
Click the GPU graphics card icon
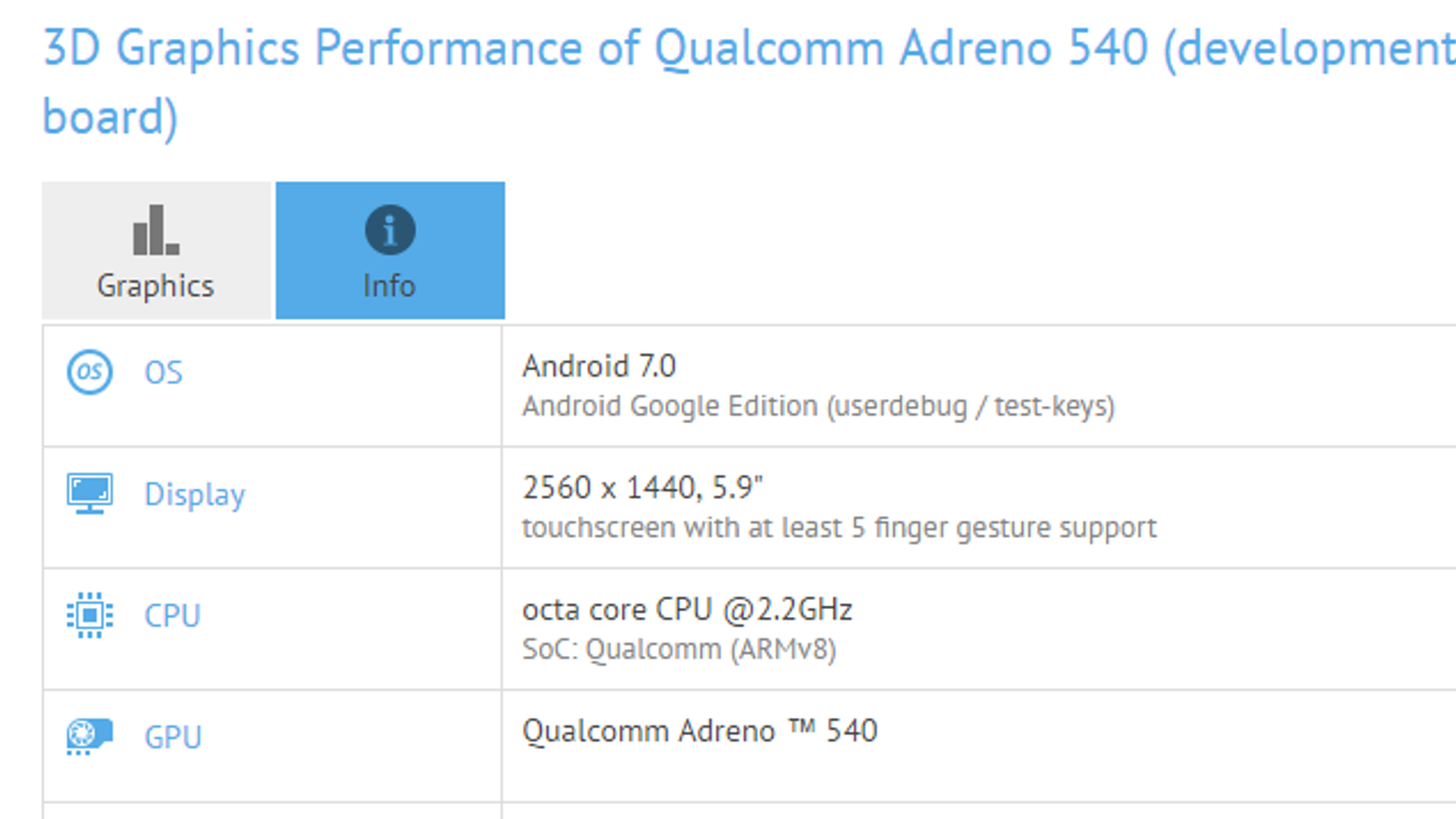point(89,736)
